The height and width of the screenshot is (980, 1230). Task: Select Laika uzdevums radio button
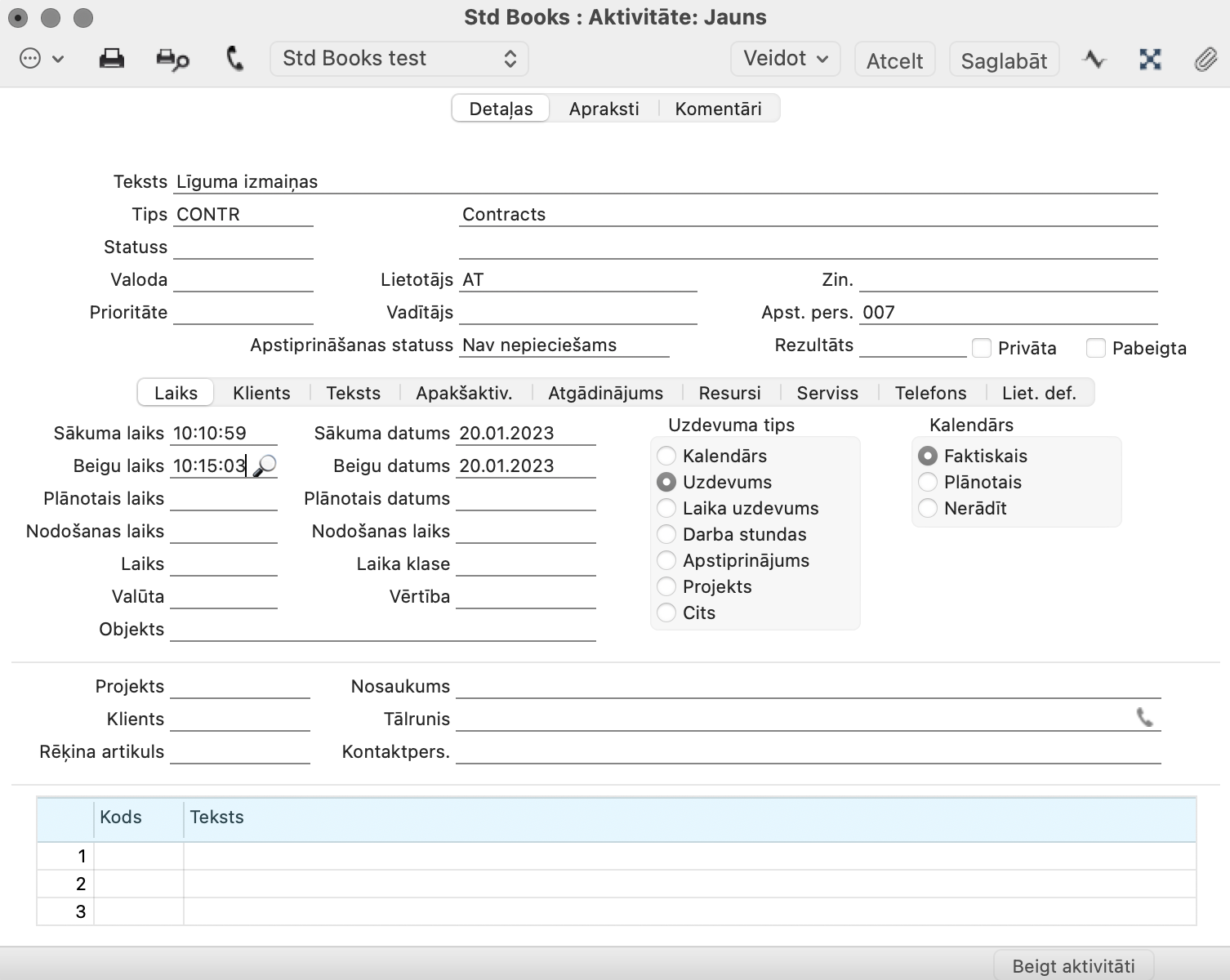[x=666, y=508]
